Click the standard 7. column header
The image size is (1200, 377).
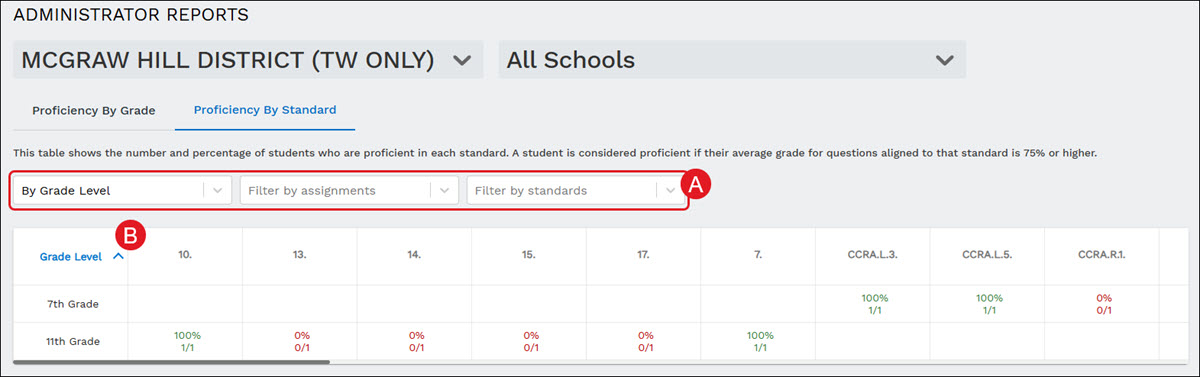(757, 256)
